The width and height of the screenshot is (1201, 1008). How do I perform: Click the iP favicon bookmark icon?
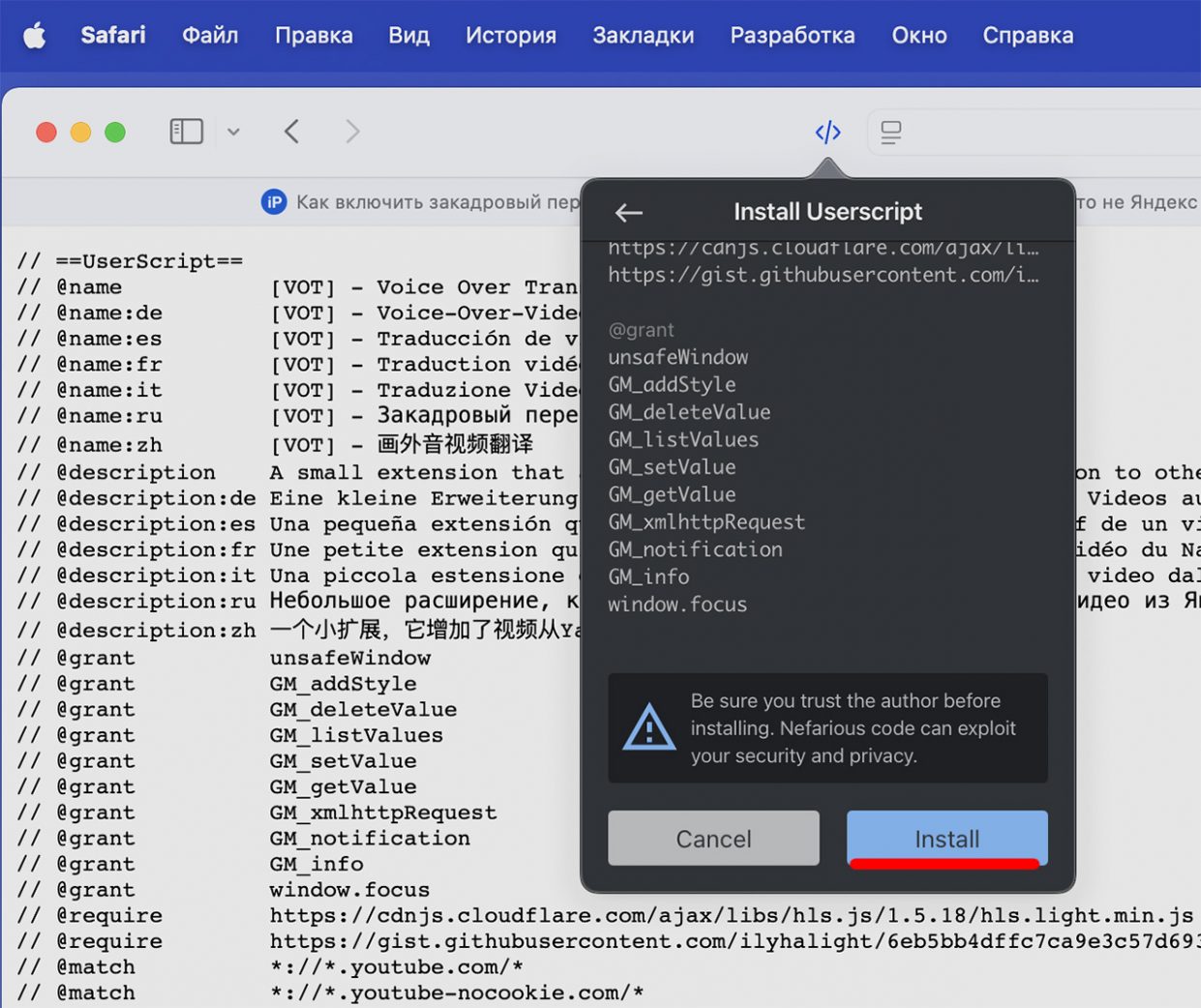coord(274,202)
